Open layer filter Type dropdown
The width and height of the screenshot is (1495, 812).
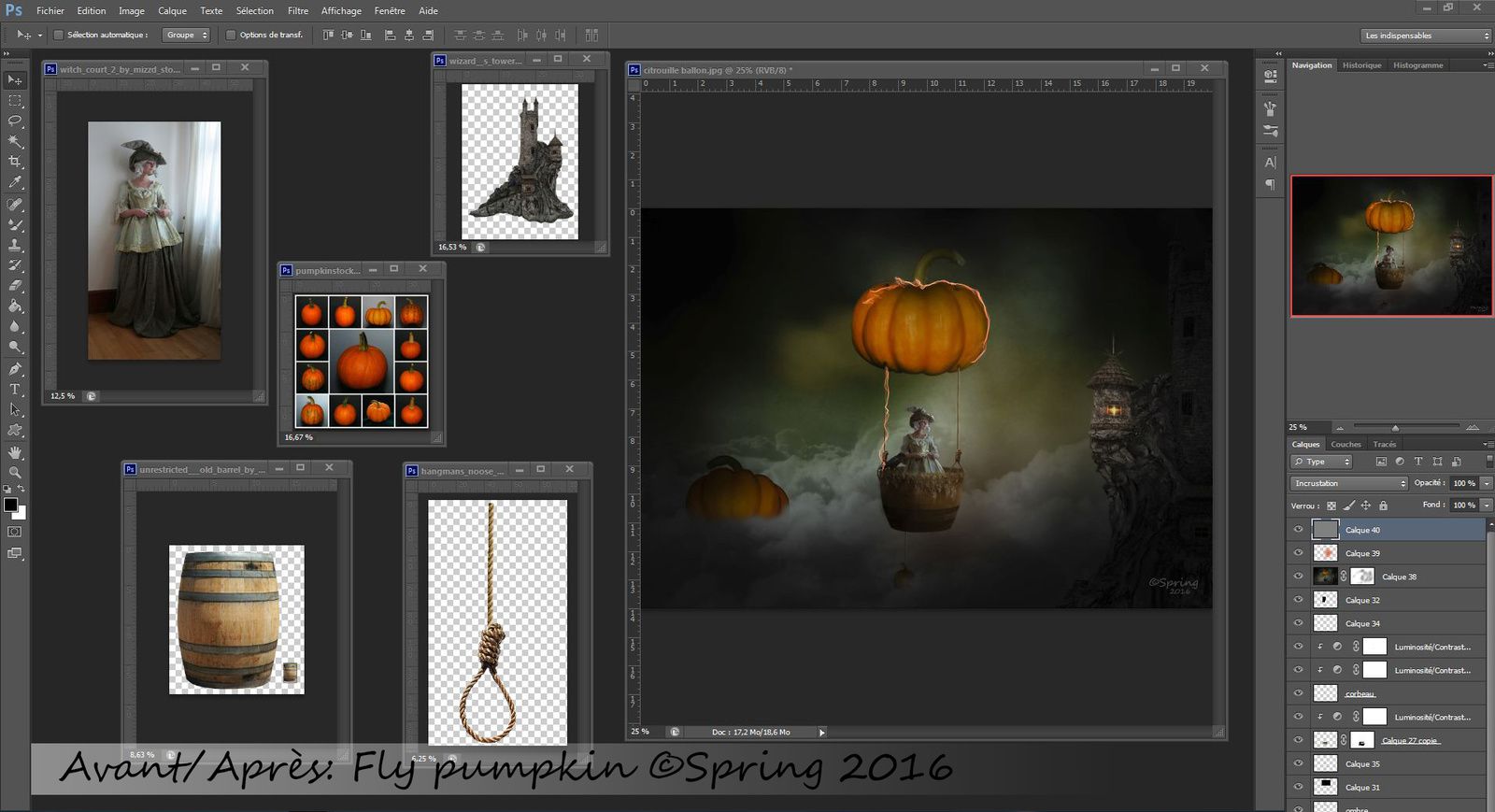point(1321,462)
